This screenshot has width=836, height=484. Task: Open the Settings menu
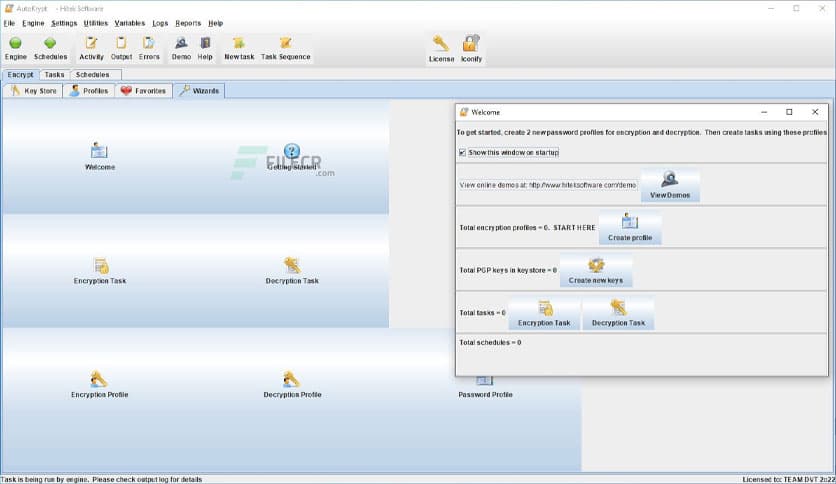[63, 23]
